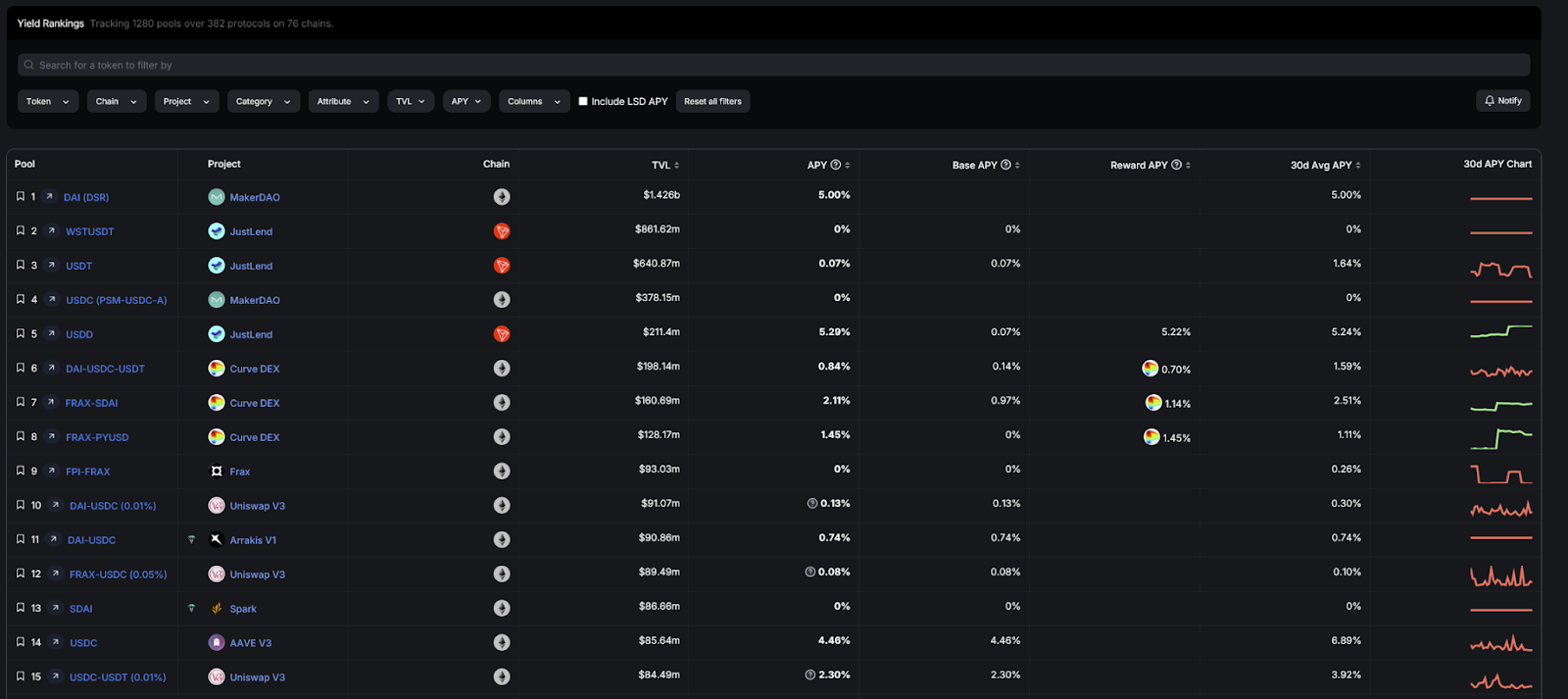The height and width of the screenshot is (699, 1568).
Task: Click the Tron chain icon for USDD row
Action: 502,334
